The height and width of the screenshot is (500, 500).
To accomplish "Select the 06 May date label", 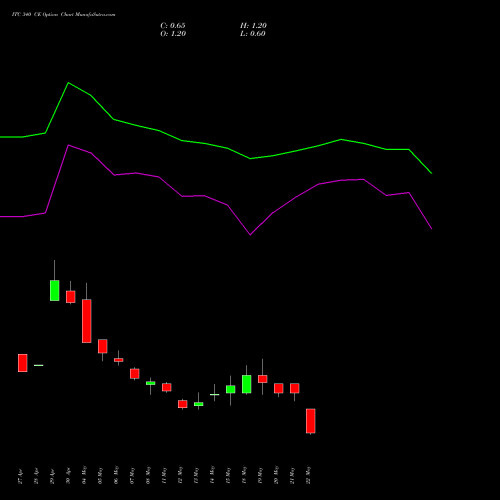I will click(x=117, y=475).
